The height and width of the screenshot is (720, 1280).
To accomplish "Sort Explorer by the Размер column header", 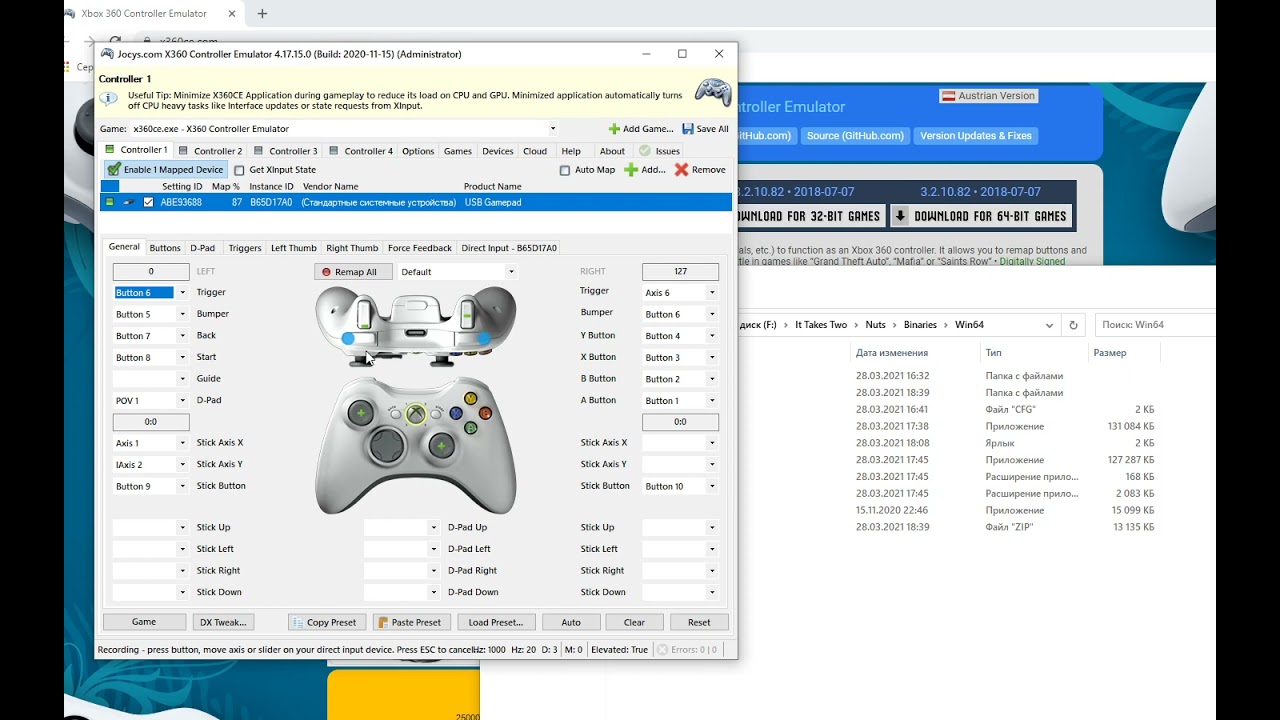I will 1110,353.
